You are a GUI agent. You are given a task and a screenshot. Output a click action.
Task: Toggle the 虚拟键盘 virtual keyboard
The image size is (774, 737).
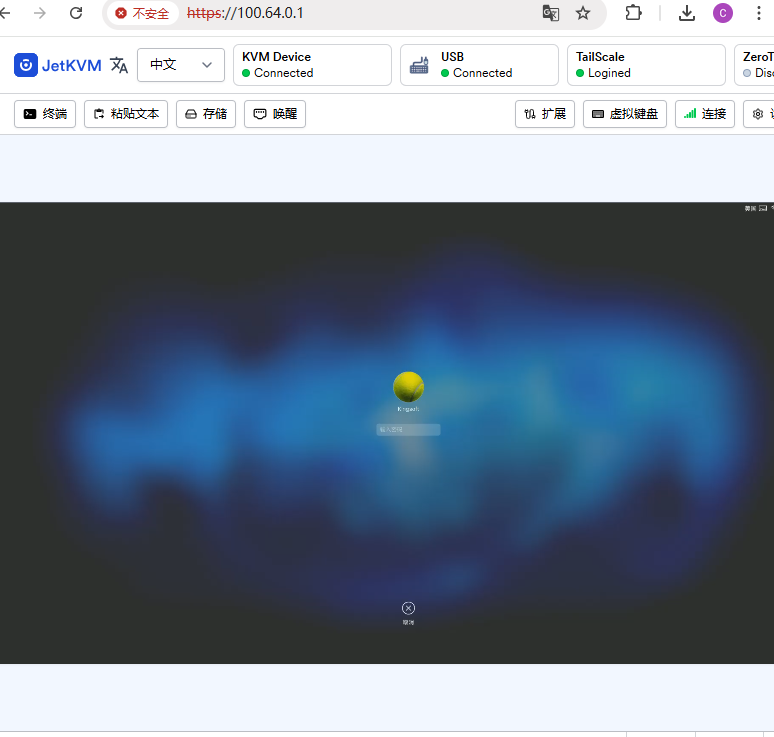click(x=625, y=114)
